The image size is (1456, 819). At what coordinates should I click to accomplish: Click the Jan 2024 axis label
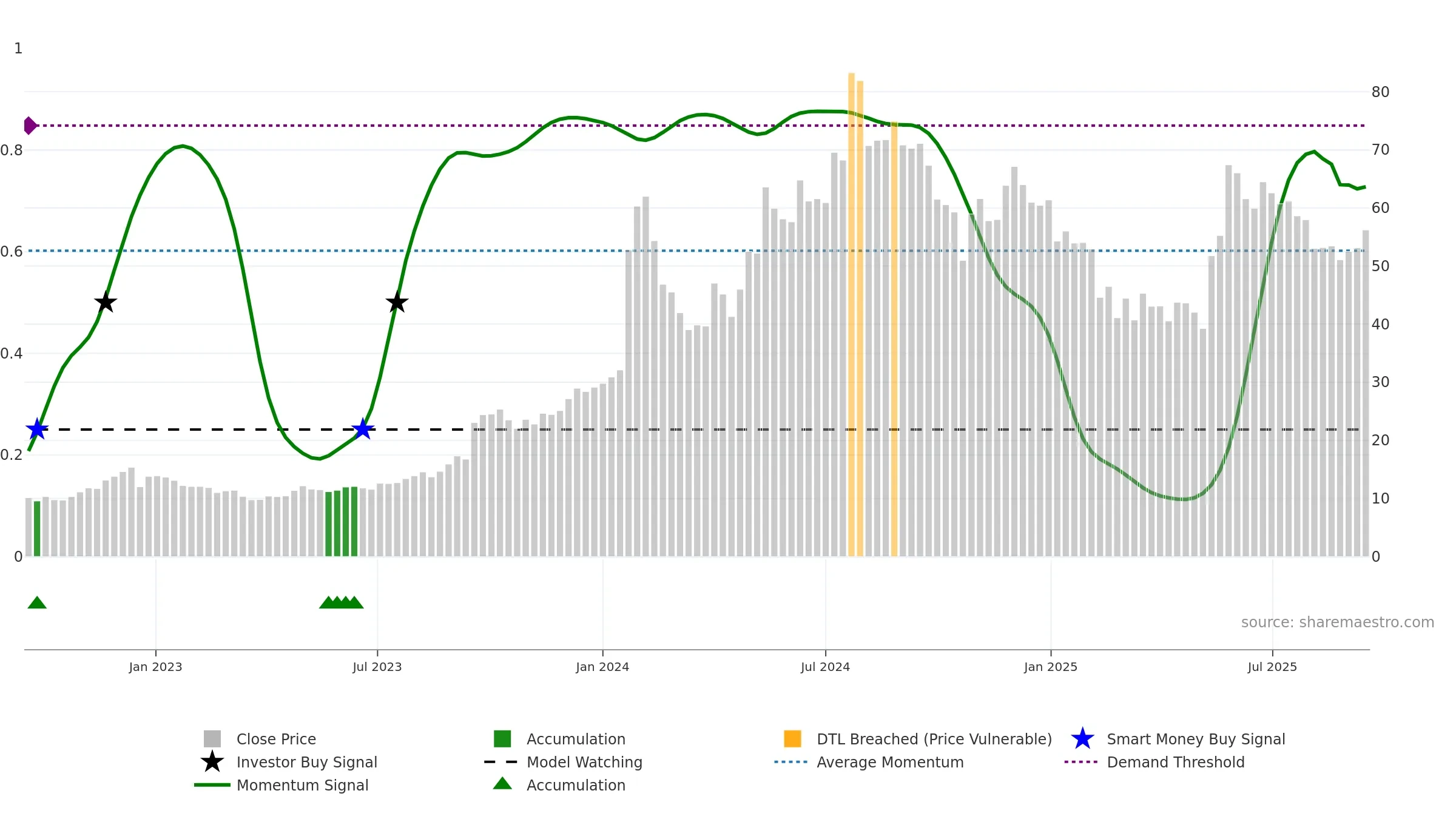point(602,667)
